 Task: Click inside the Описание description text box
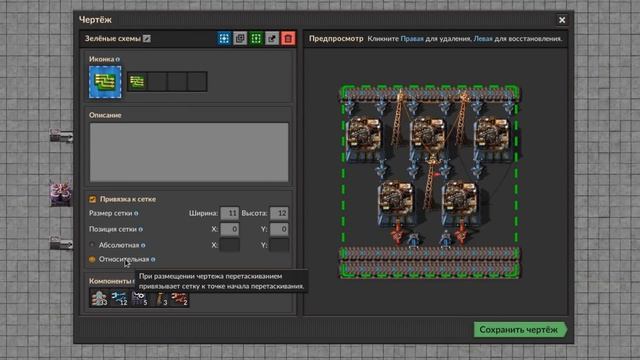click(189, 152)
